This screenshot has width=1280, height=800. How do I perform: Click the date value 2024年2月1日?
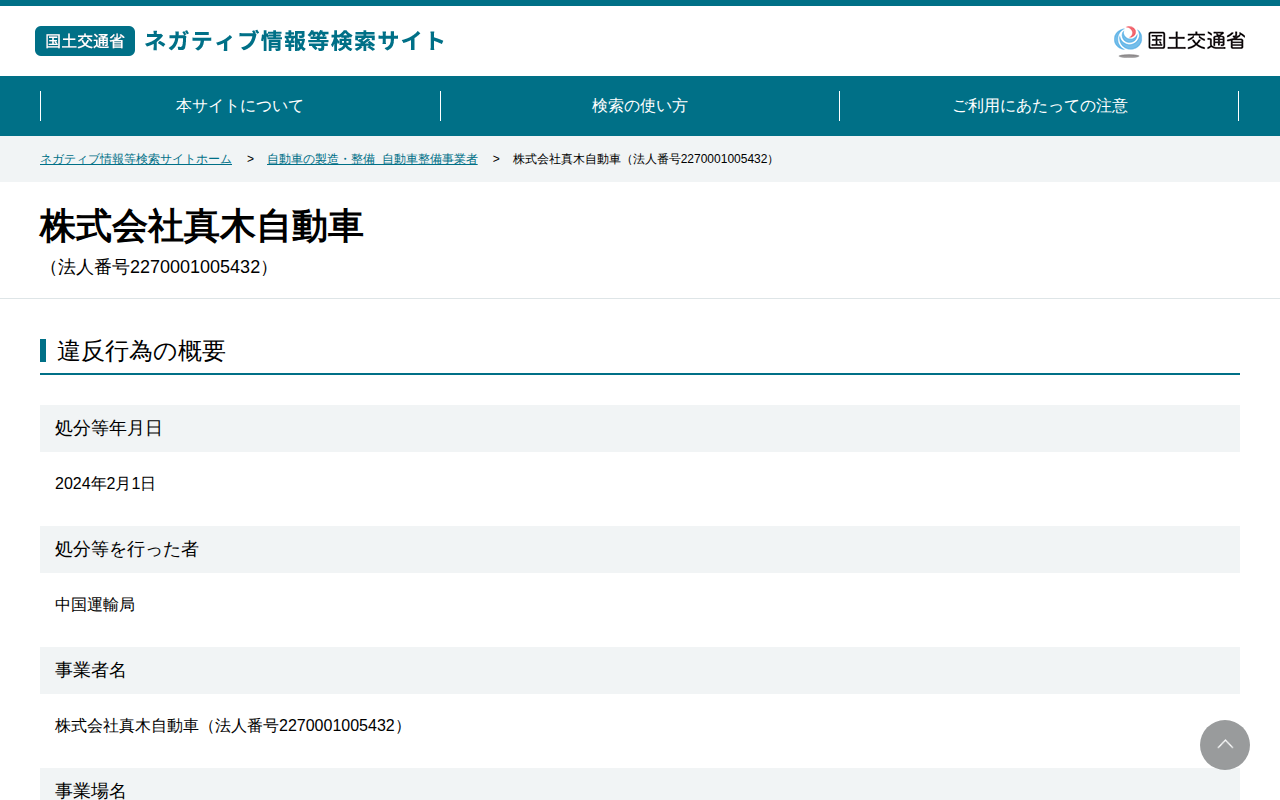click(105, 484)
